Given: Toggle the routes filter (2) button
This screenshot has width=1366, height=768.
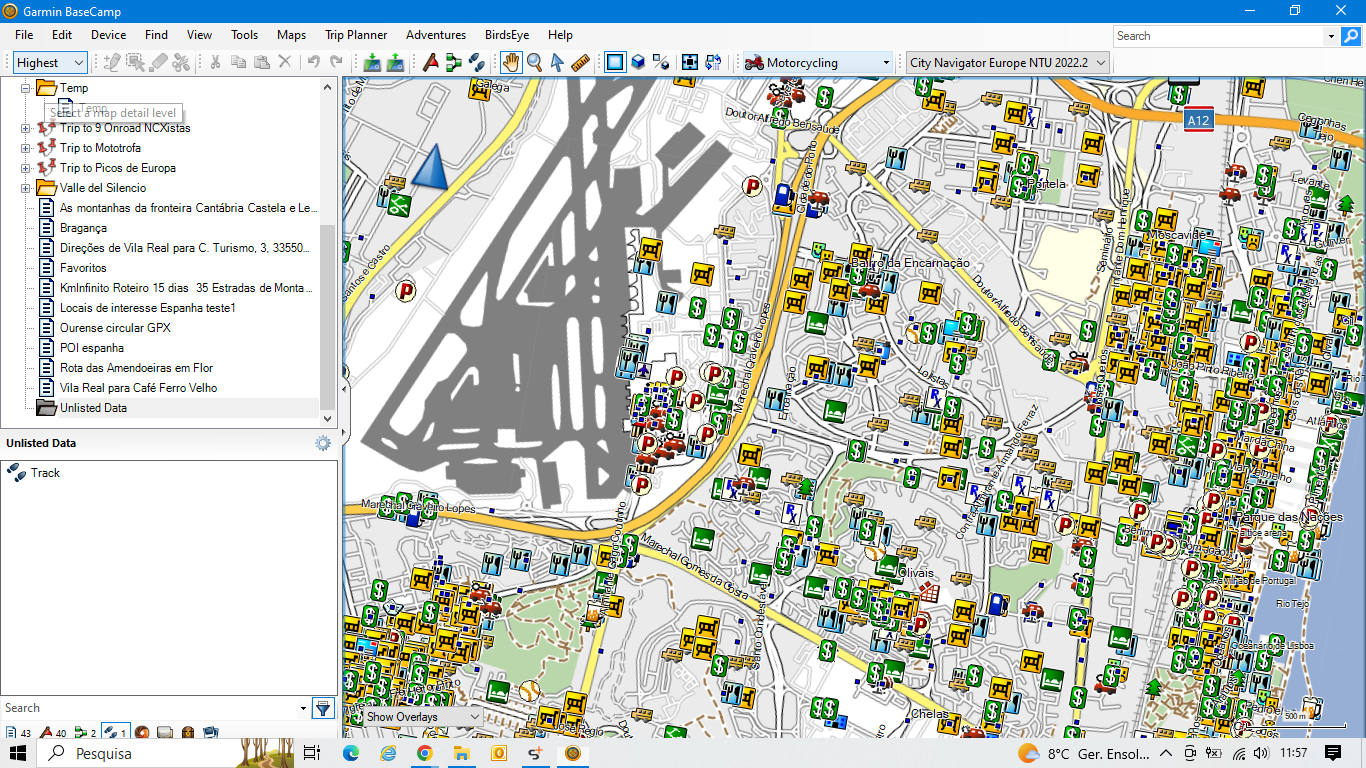Looking at the screenshot, I should pos(86,733).
